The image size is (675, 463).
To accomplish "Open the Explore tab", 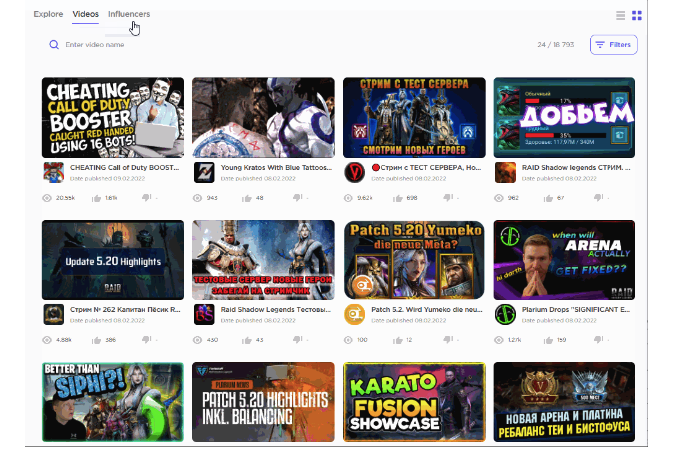I will click(48, 14).
